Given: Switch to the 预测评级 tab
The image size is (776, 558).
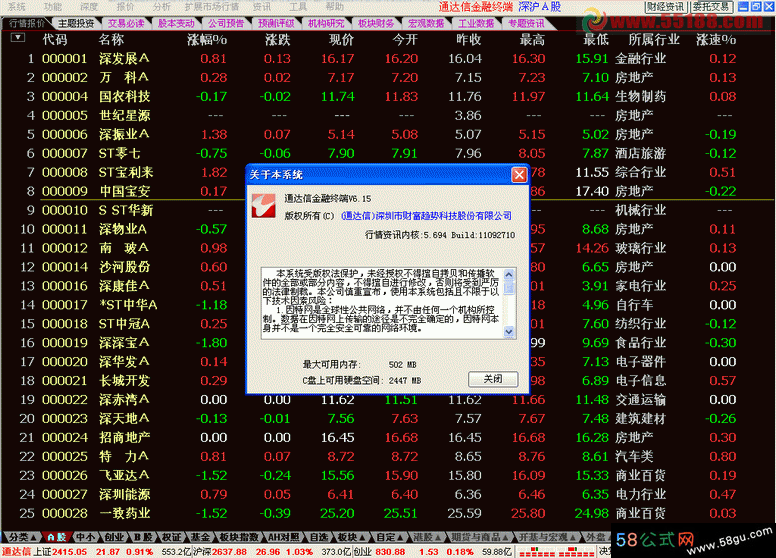Looking at the screenshot, I should [x=276, y=23].
